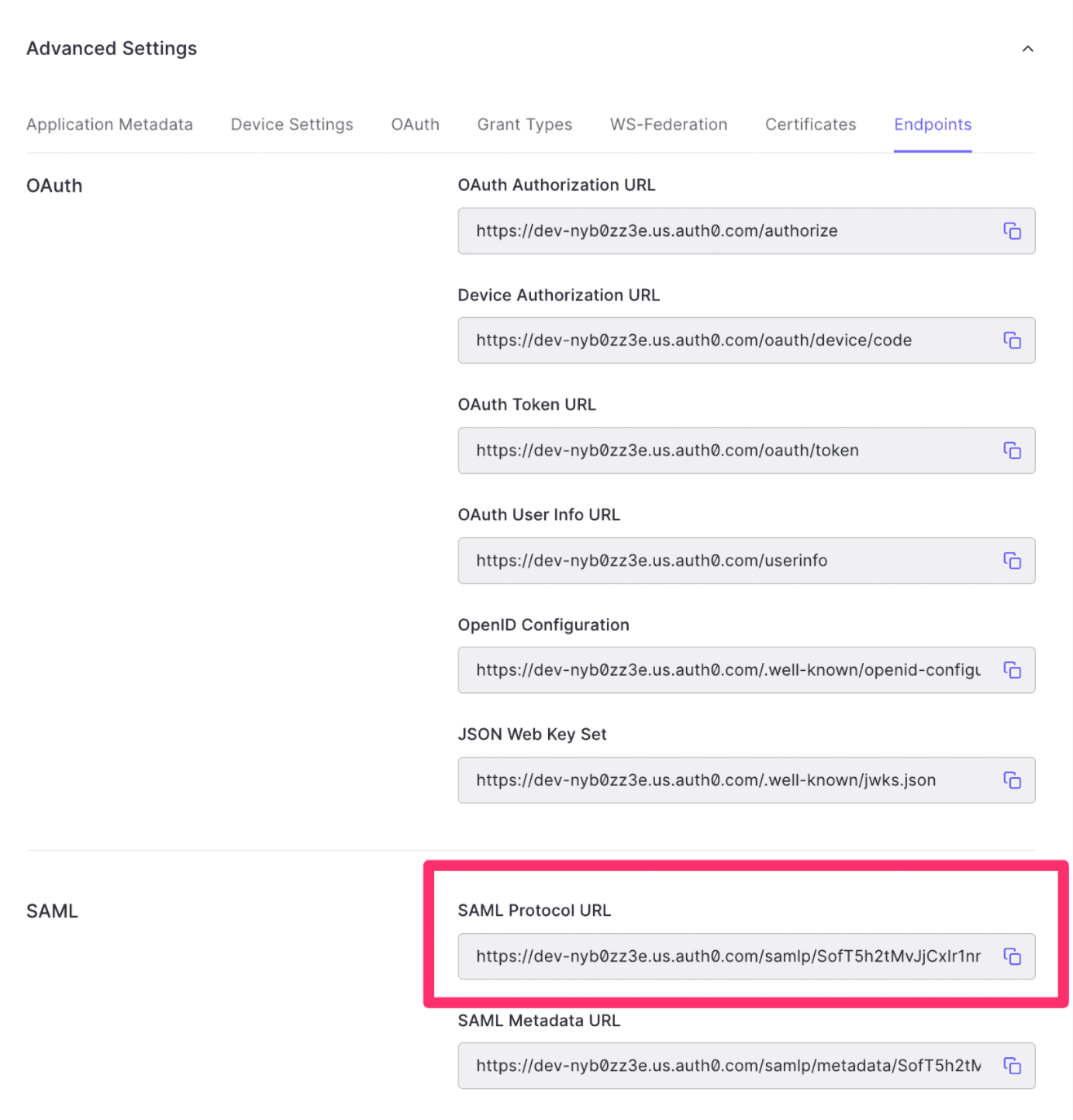
Task: Copy the OAuth Authorization URL
Action: click(1013, 230)
